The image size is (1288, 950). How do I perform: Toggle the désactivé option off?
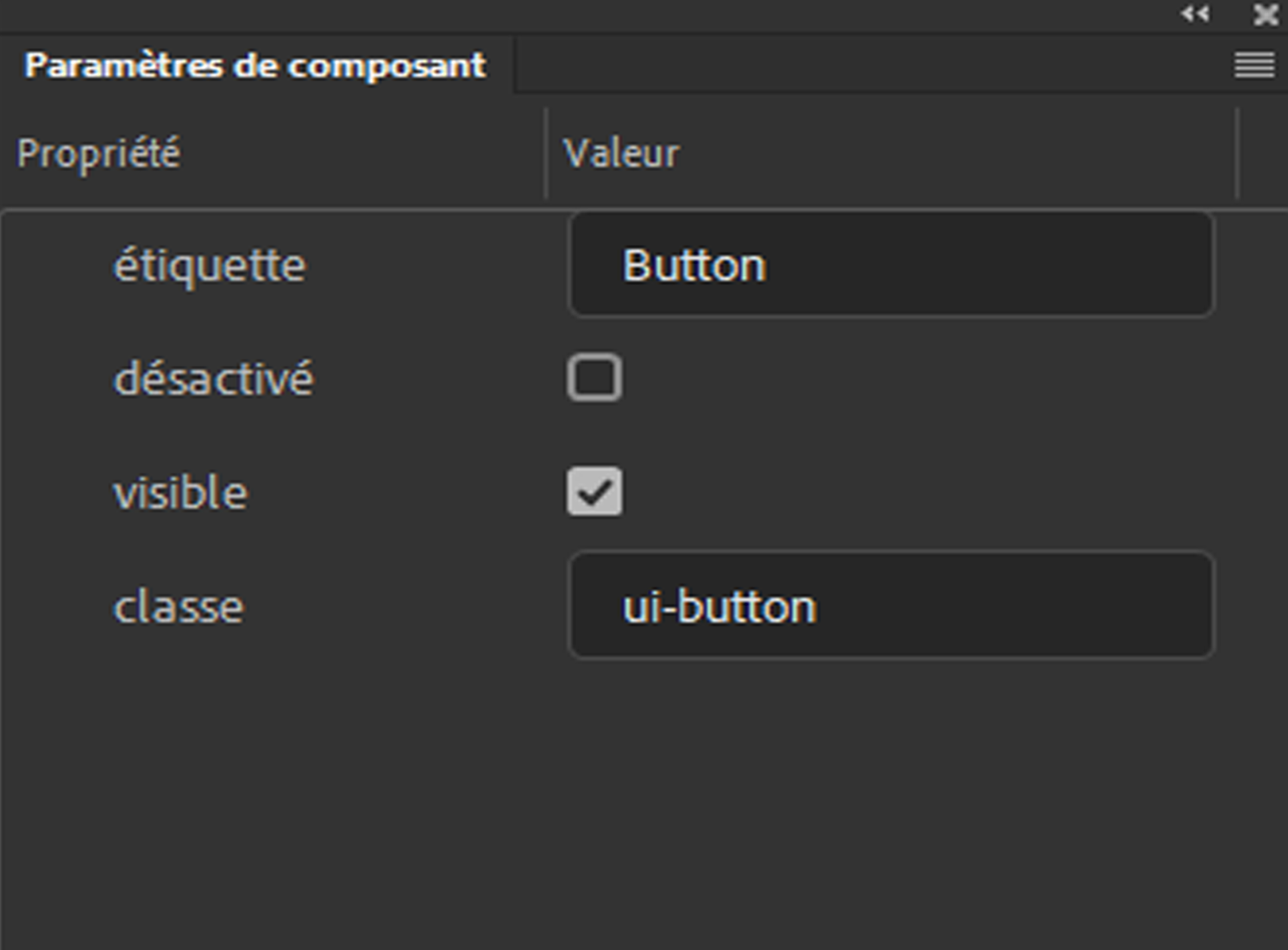click(595, 377)
